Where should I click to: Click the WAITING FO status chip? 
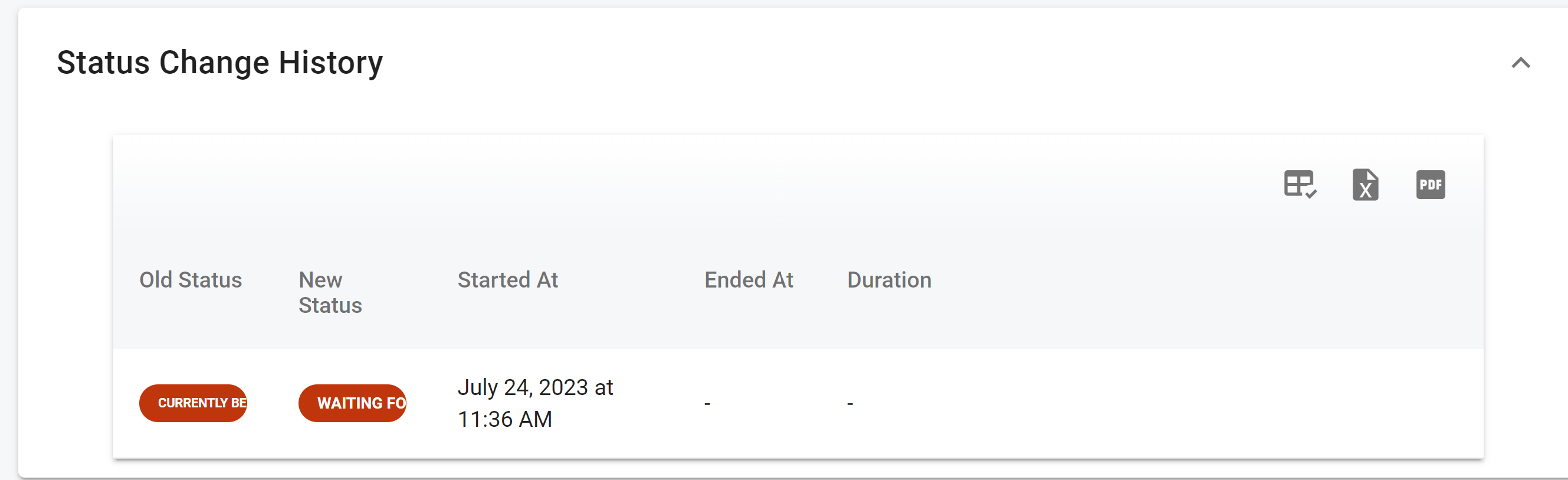[352, 403]
